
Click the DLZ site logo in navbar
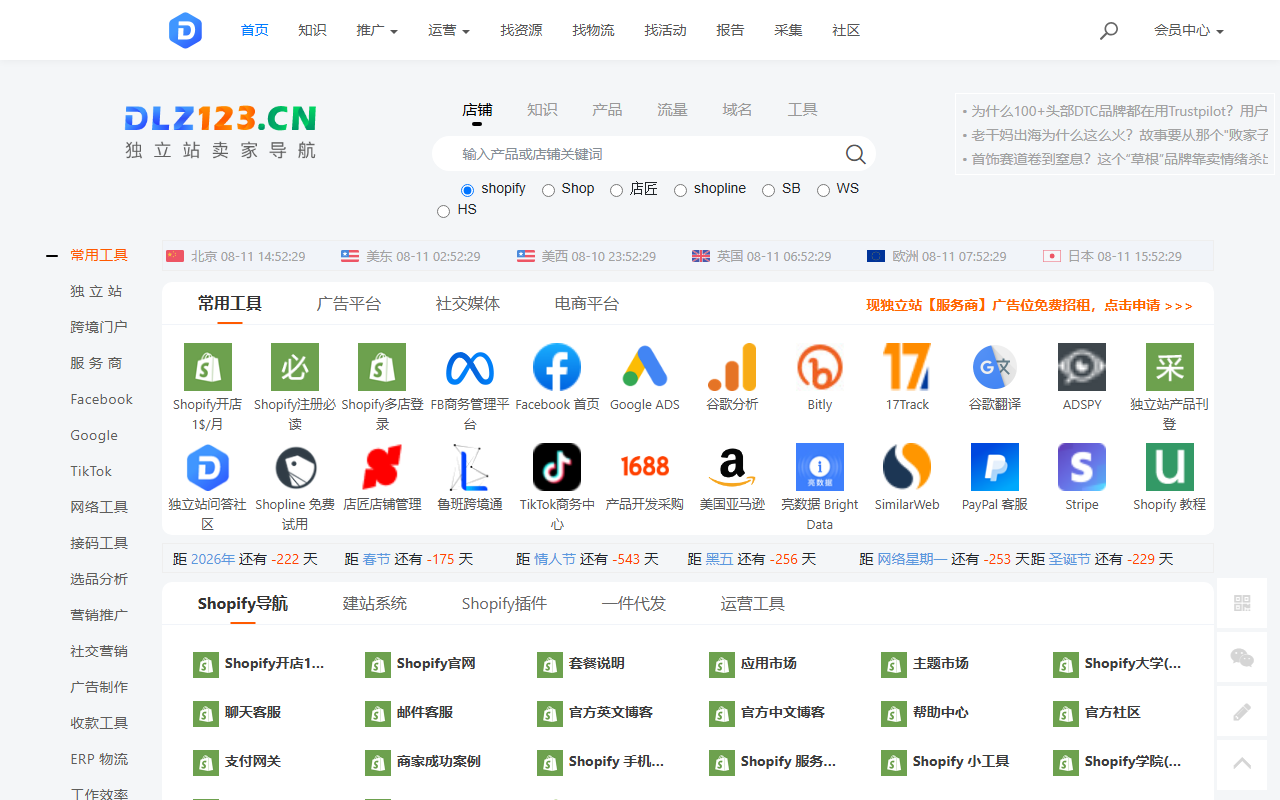coord(186,31)
